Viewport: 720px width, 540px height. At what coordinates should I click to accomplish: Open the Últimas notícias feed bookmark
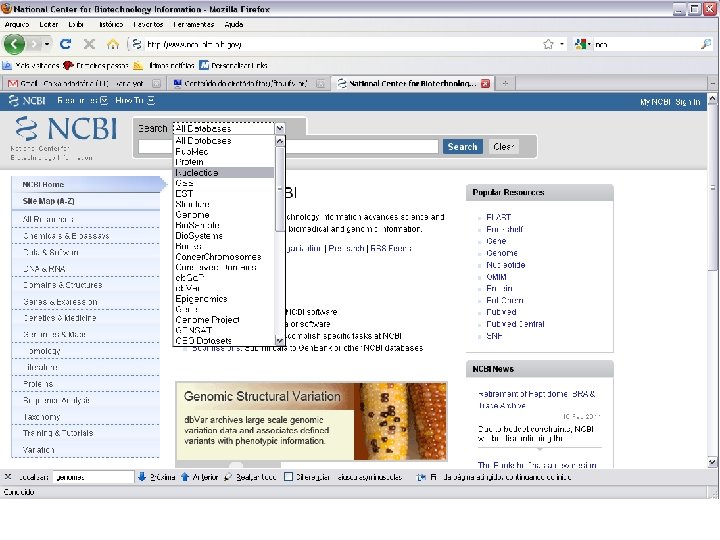point(164,66)
